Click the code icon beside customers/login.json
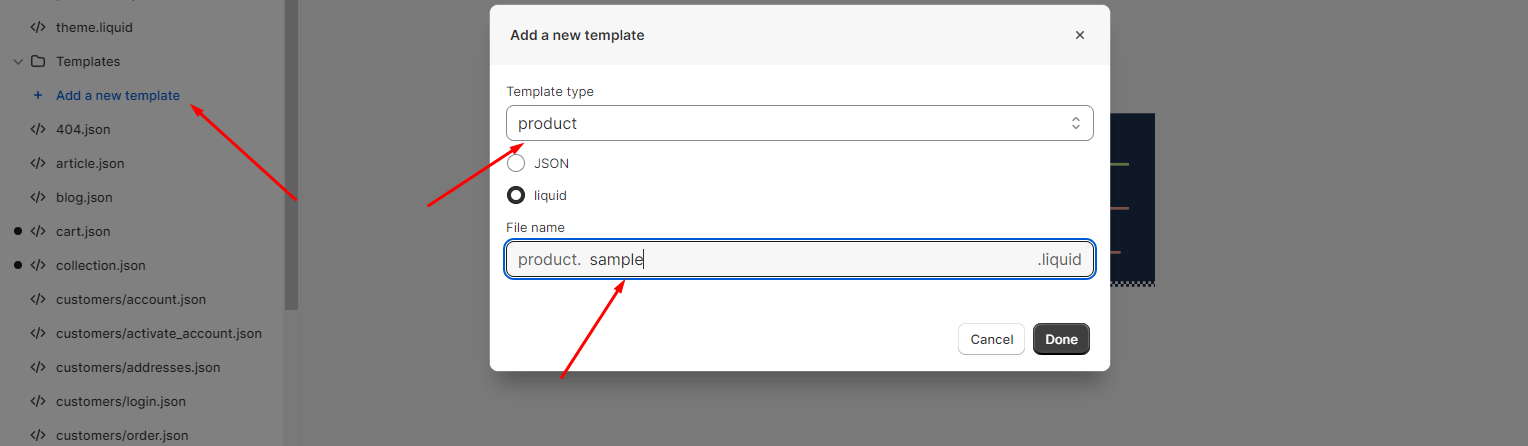Viewport: 1528px width, 446px height. (x=38, y=402)
